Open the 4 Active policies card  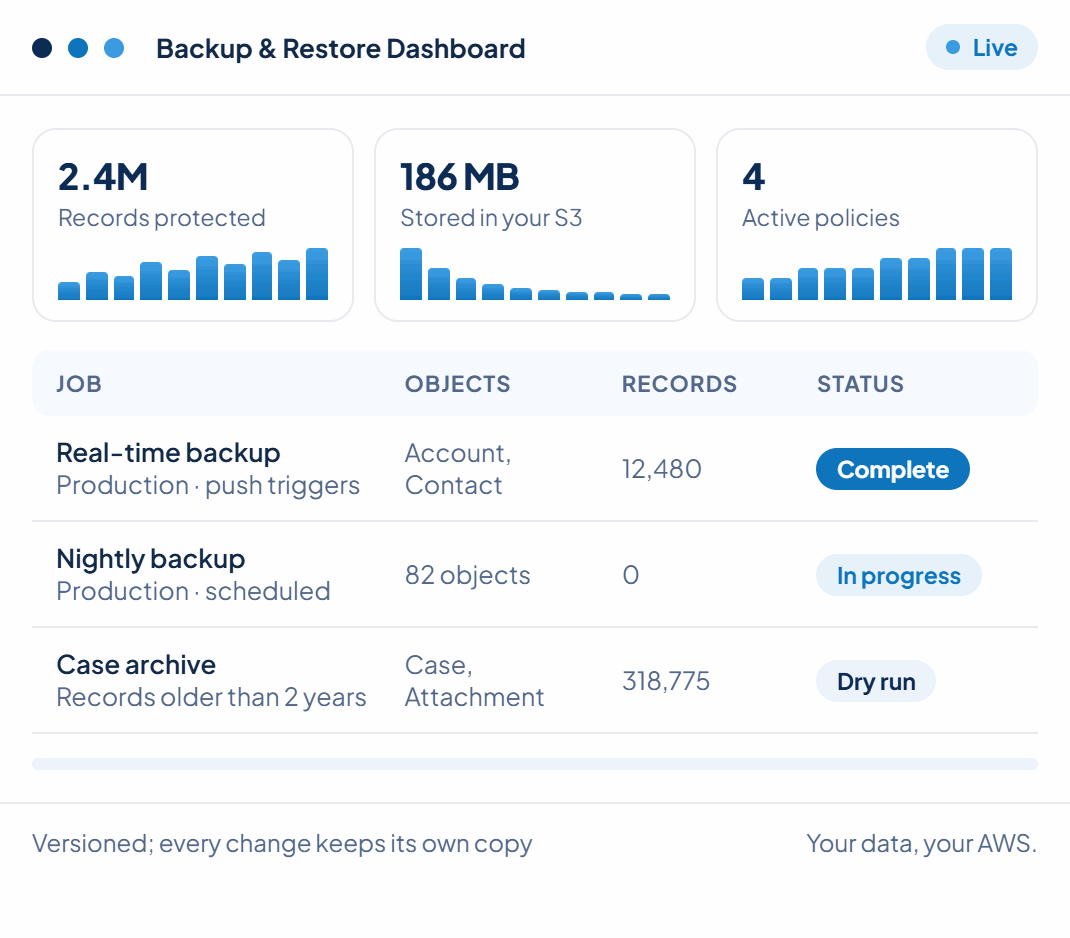(x=877, y=225)
